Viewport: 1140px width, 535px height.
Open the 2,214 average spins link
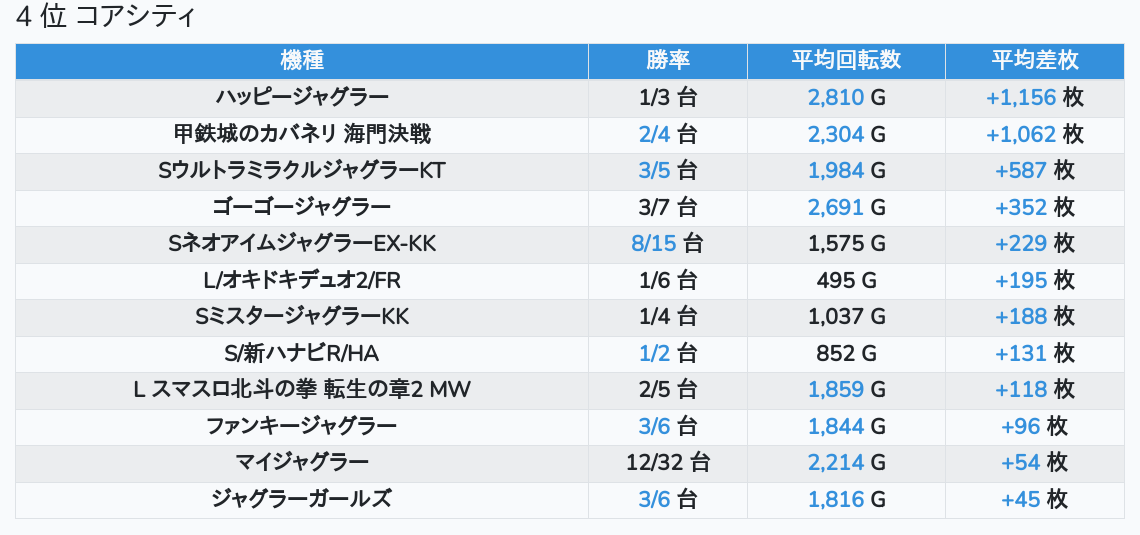pos(835,463)
